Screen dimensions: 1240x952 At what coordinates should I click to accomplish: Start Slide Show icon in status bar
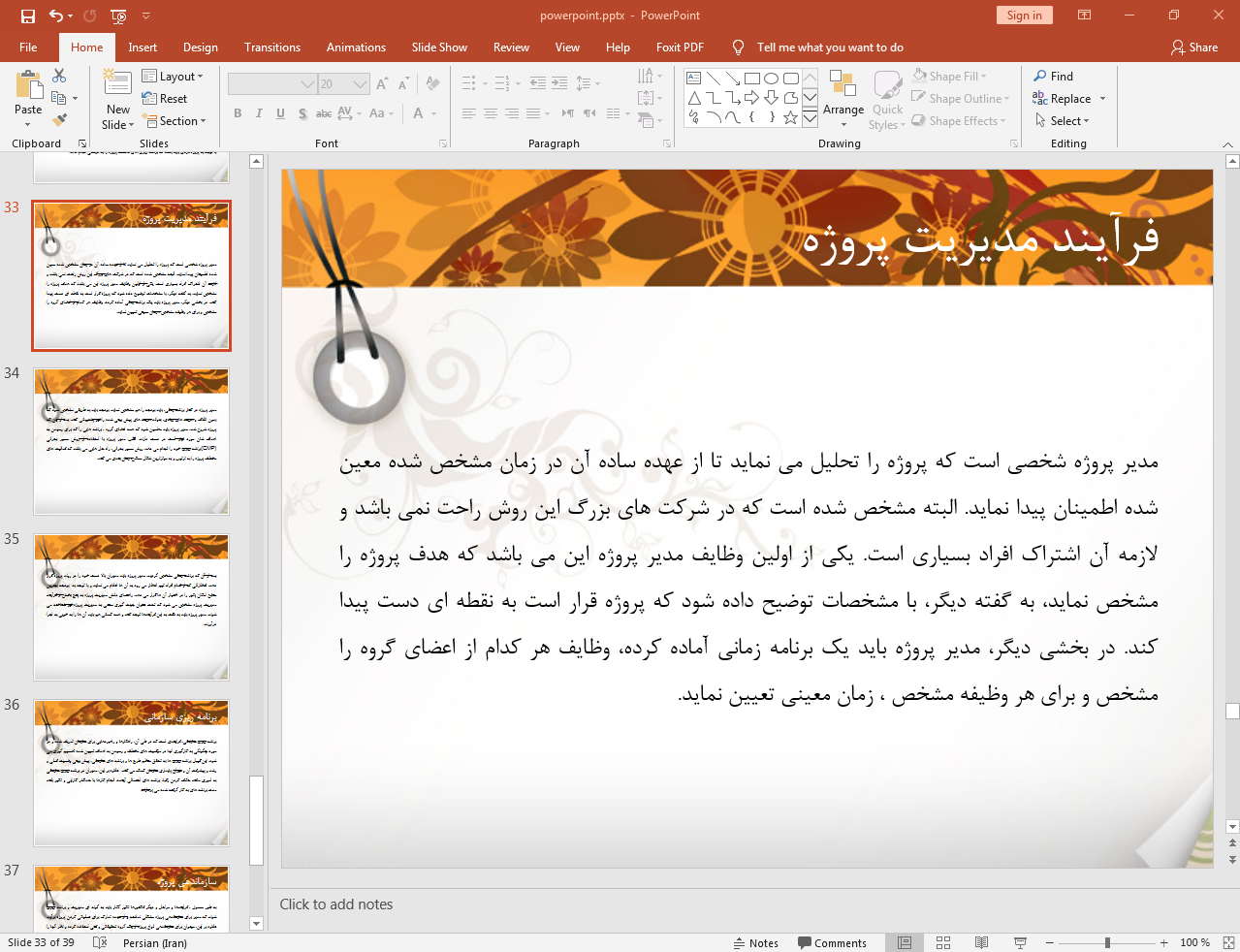click(x=1020, y=943)
